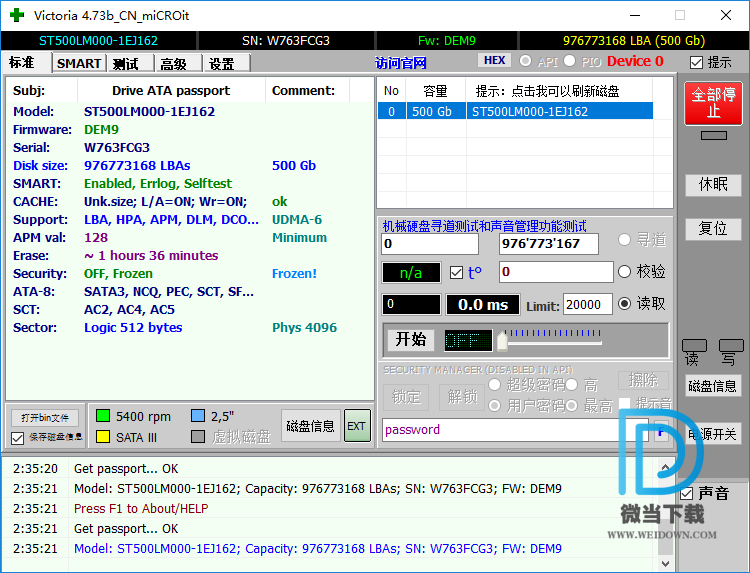Click the small indicator below 全部停止
750x573 pixels.
pyautogui.click(x=714, y=136)
